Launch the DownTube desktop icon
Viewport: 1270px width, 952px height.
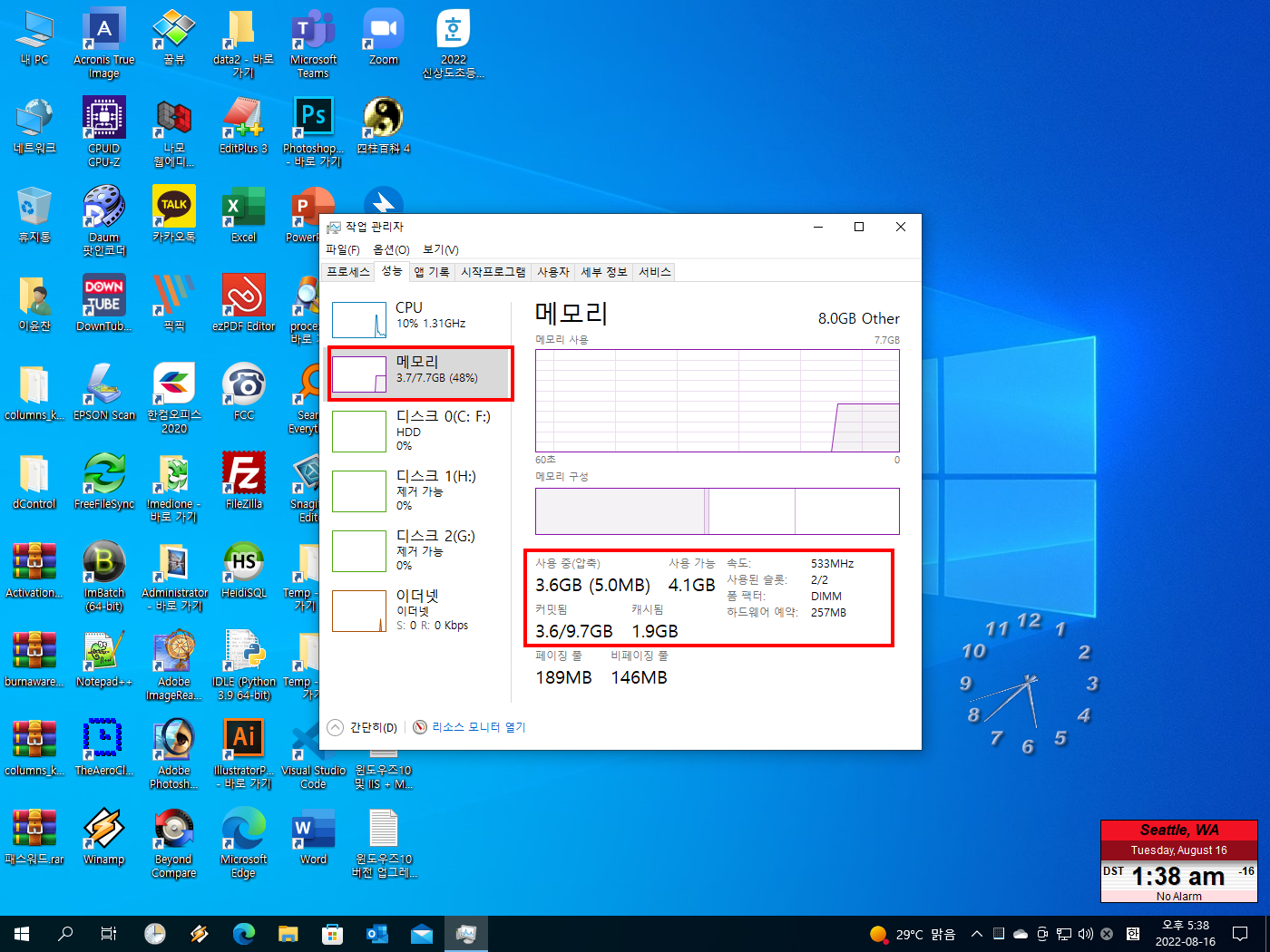(x=104, y=305)
